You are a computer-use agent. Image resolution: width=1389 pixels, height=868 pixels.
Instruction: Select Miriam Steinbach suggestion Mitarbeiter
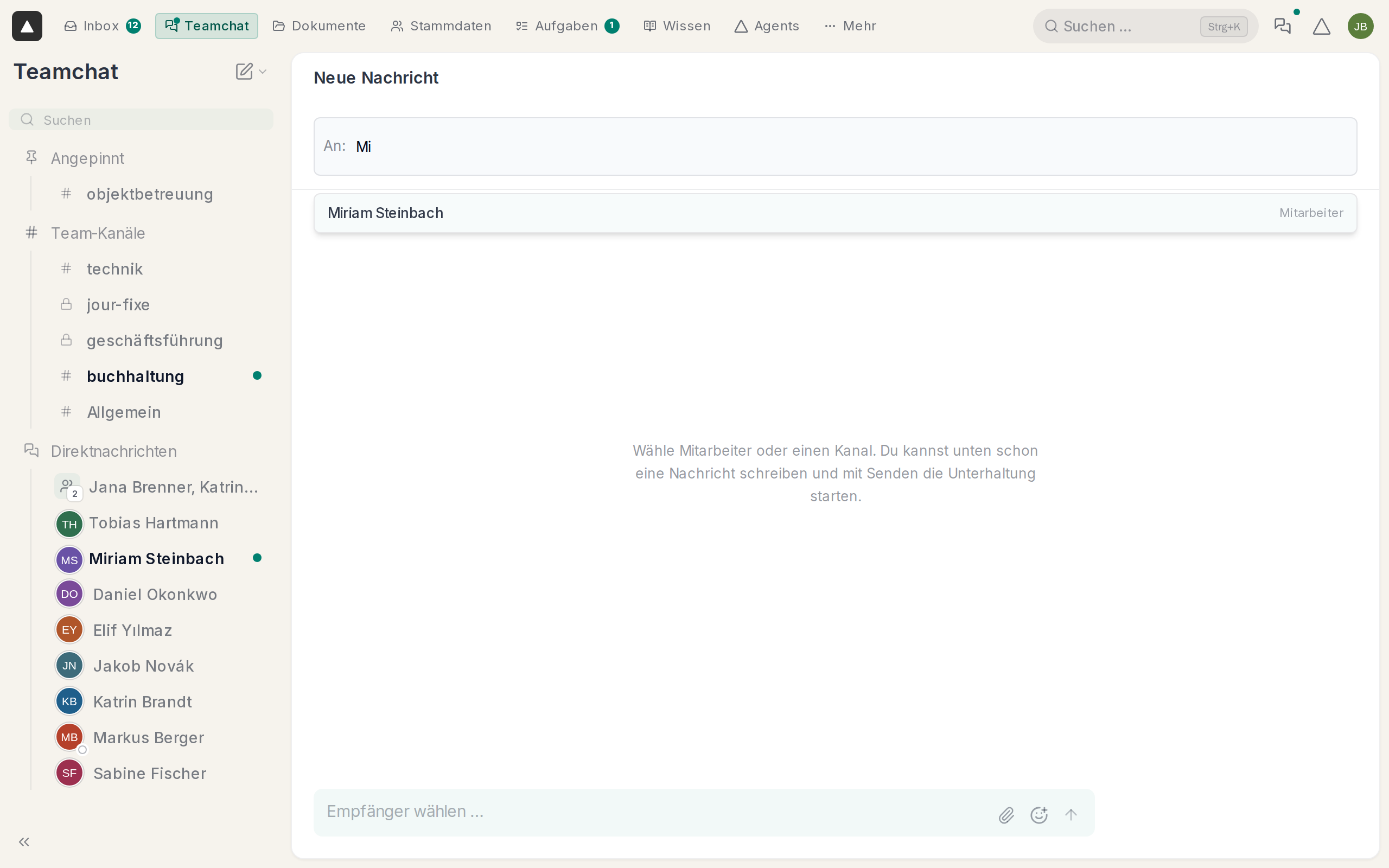coord(835,213)
